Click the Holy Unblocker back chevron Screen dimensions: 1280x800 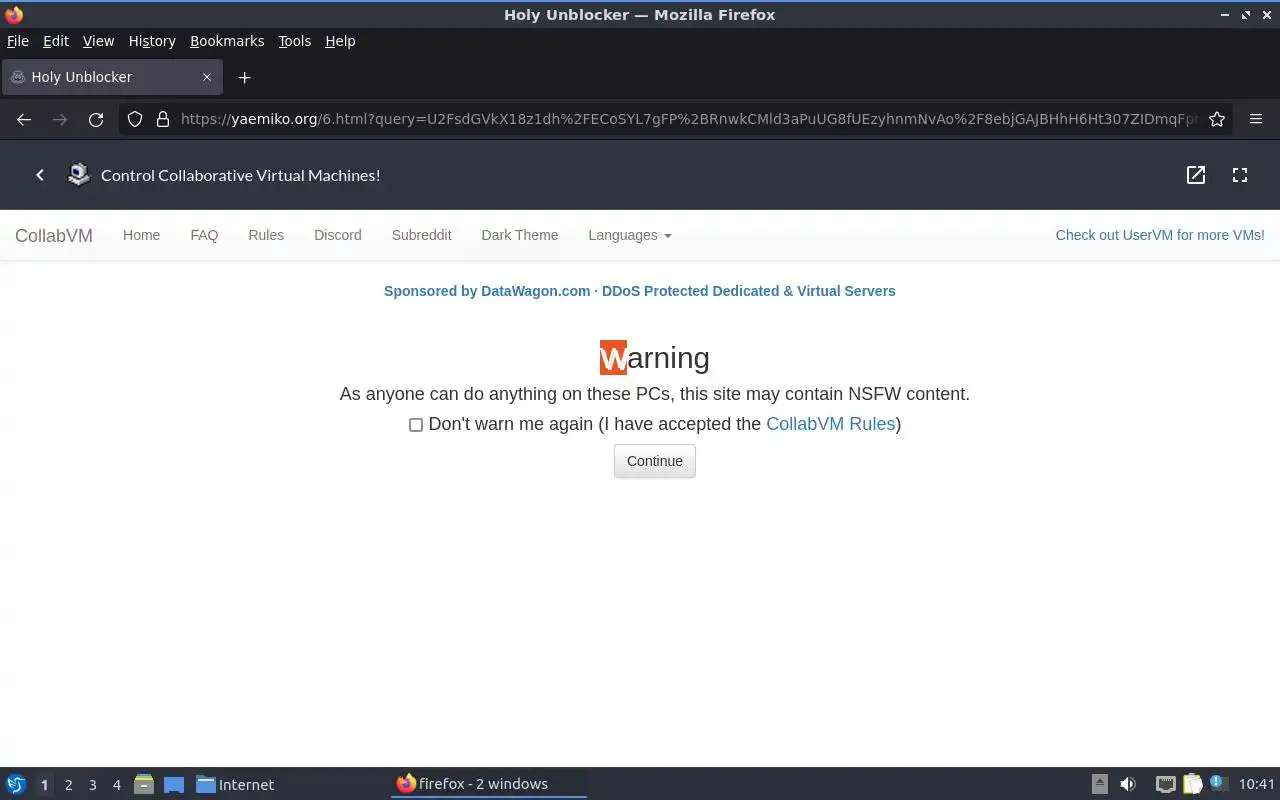pyautogui.click(x=40, y=175)
